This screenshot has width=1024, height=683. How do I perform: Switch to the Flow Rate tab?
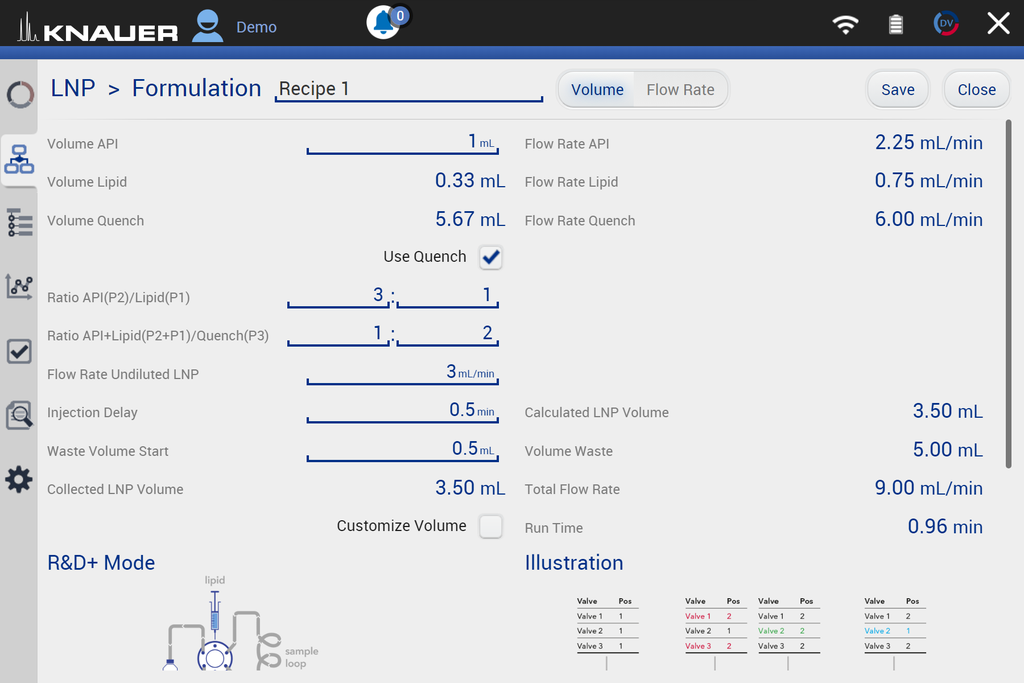tap(680, 90)
